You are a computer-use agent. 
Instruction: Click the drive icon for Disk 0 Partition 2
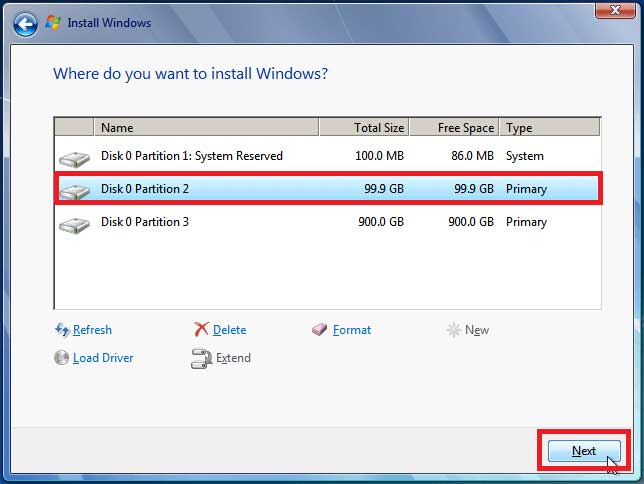pyautogui.click(x=74, y=191)
